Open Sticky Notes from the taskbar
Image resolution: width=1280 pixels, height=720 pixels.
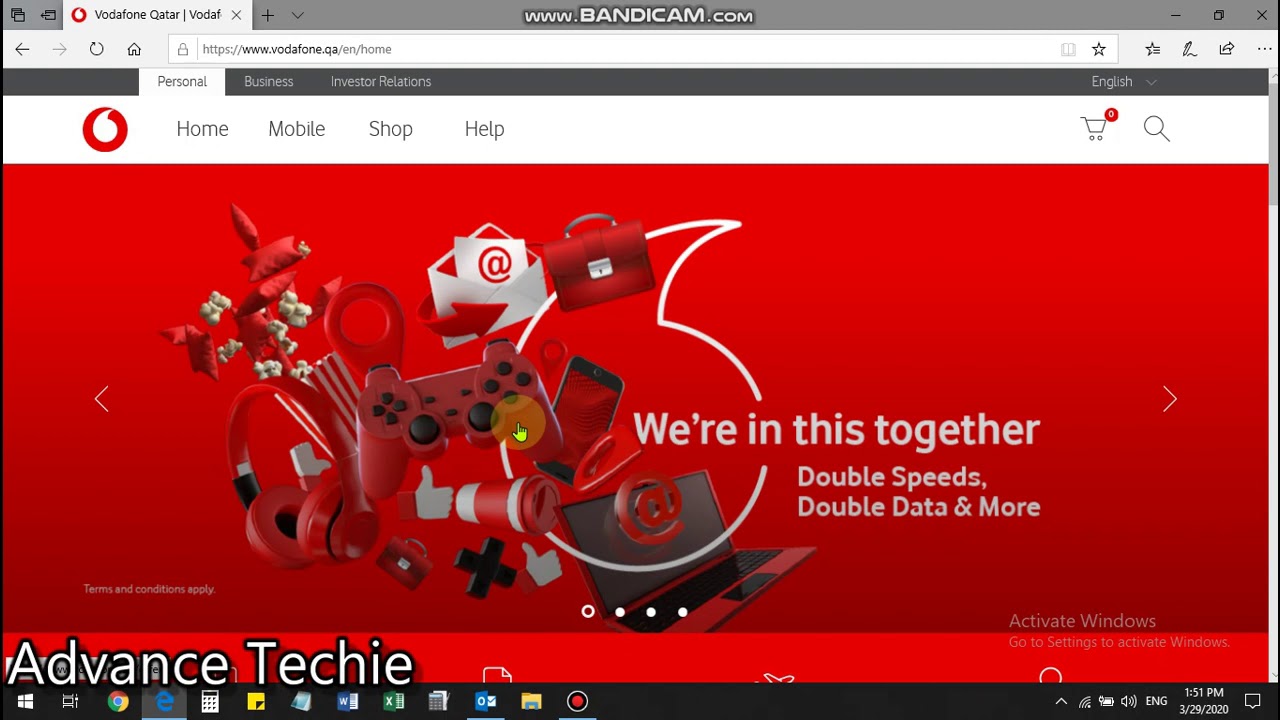[256, 701]
